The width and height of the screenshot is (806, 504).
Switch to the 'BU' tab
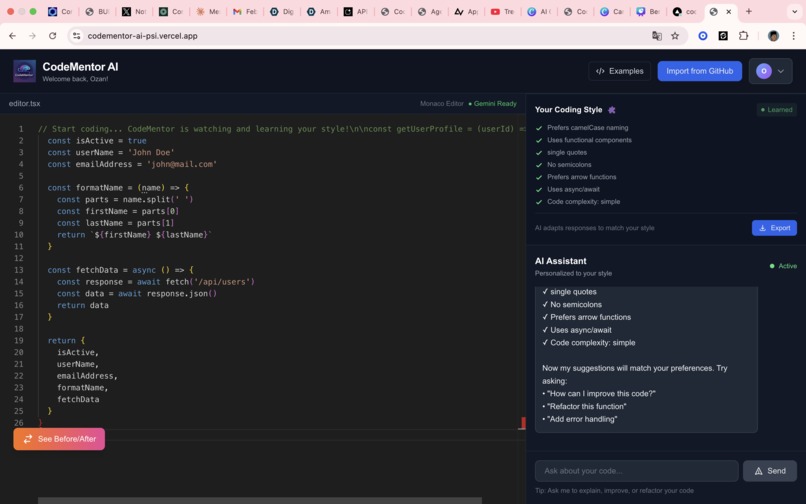click(97, 11)
